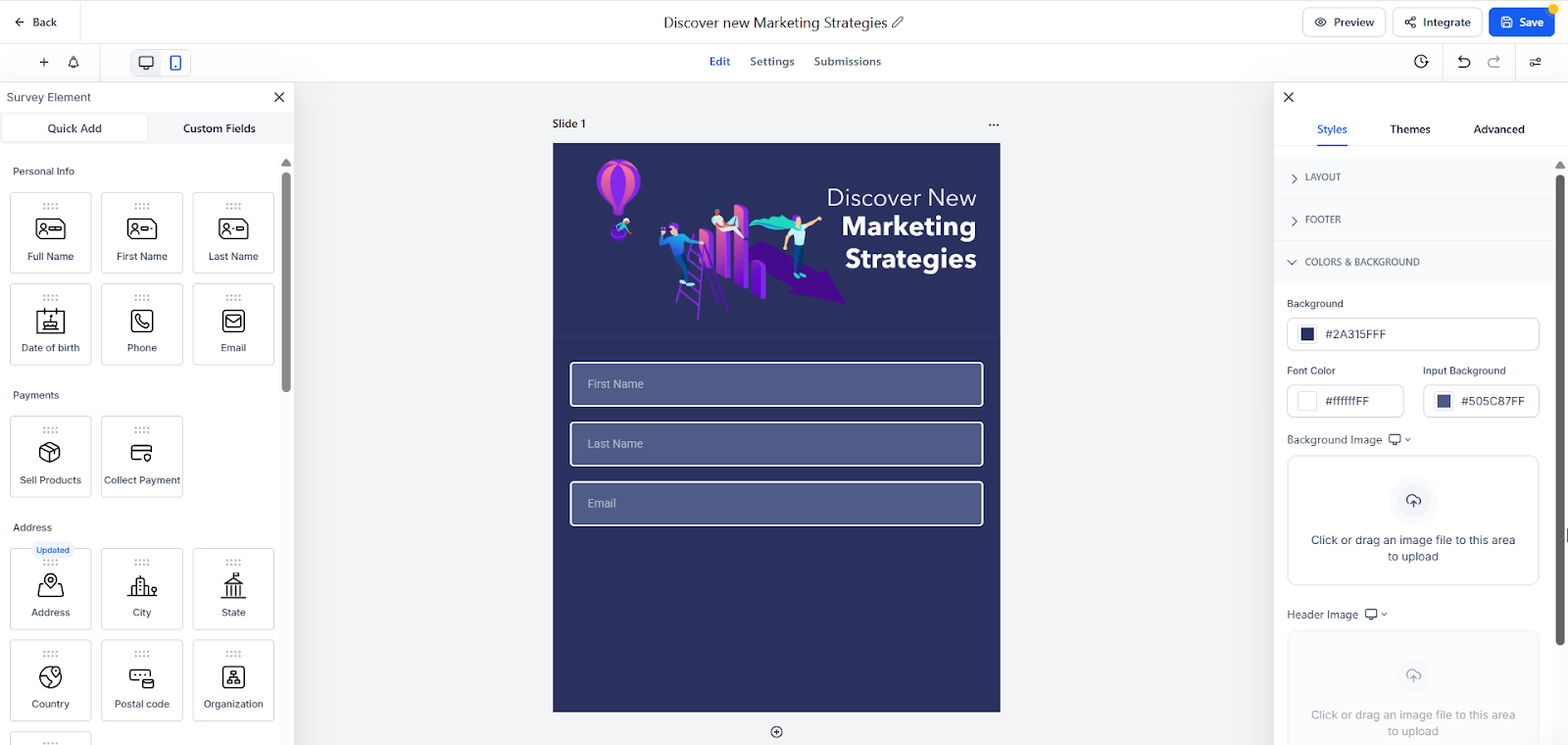Add the Address element
This screenshot has height=745, width=1568.
pyautogui.click(x=51, y=589)
